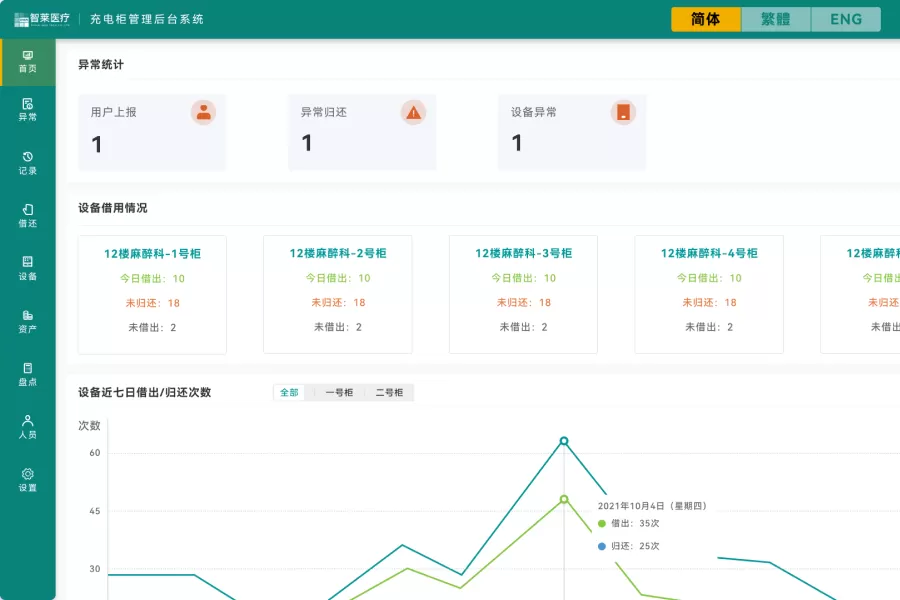900x600 pixels.
Task: Click 未归还: 18 in 2号柜 card
Action: click(x=338, y=303)
